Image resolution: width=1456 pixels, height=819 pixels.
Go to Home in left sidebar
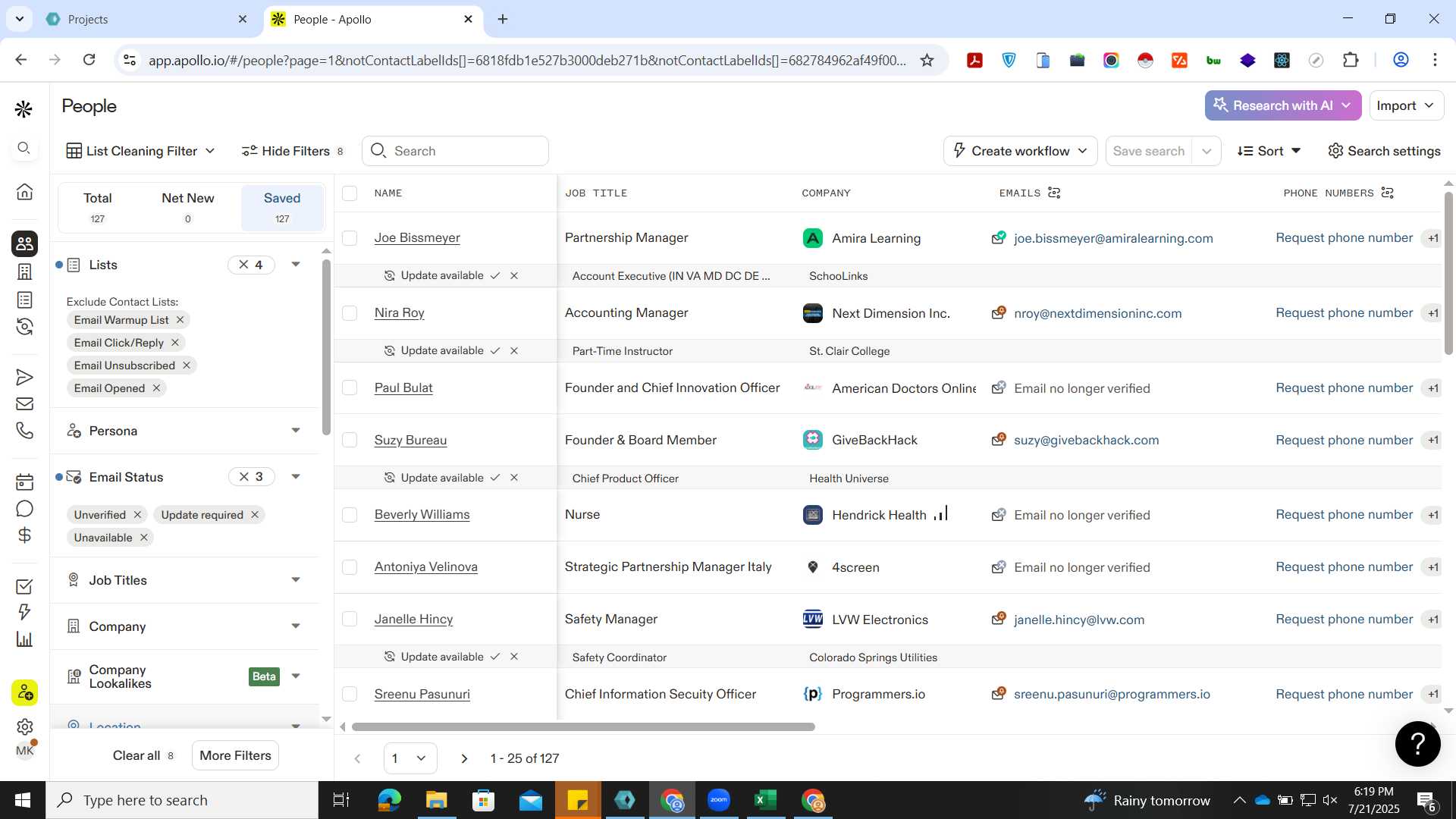[x=24, y=191]
